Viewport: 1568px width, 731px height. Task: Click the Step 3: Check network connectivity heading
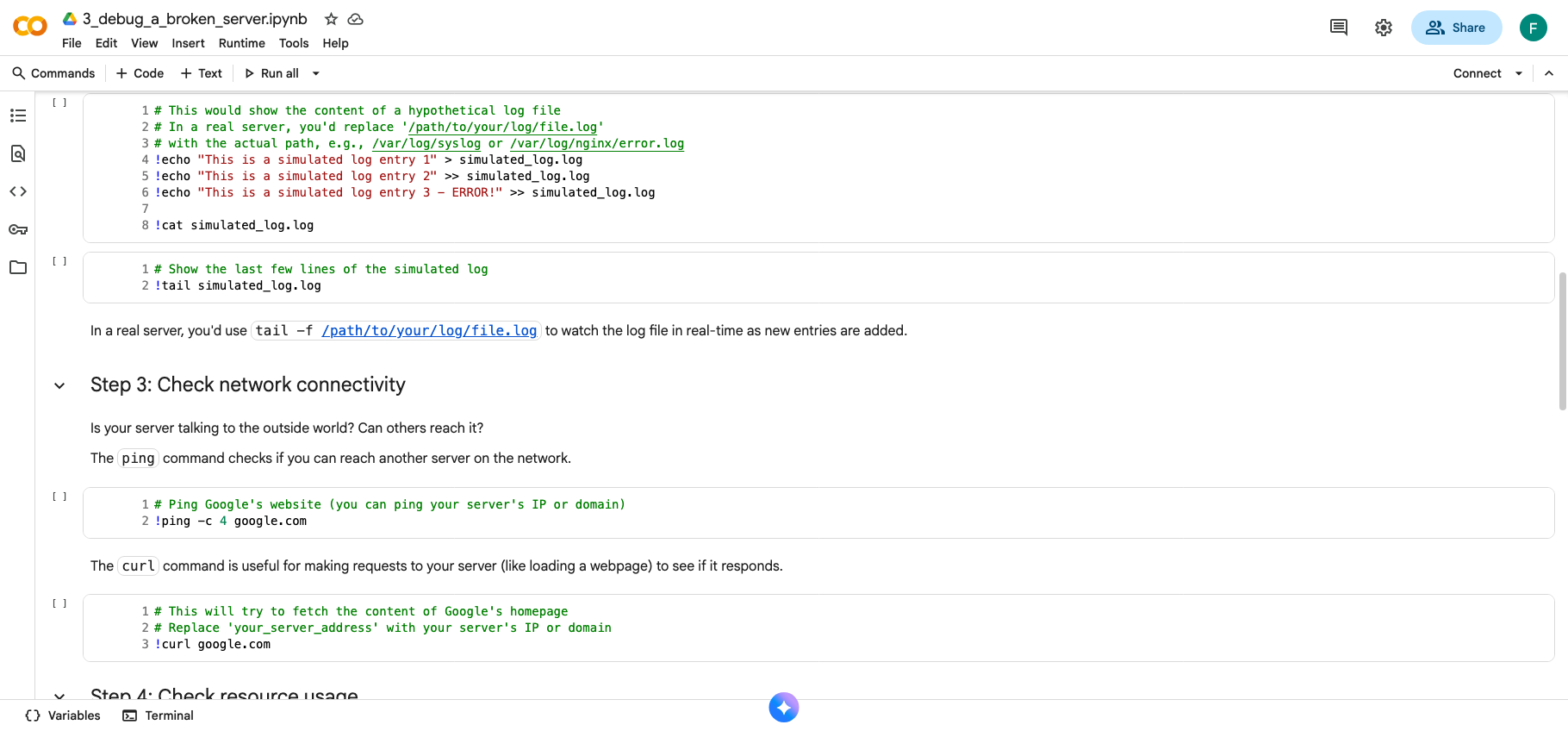point(248,384)
